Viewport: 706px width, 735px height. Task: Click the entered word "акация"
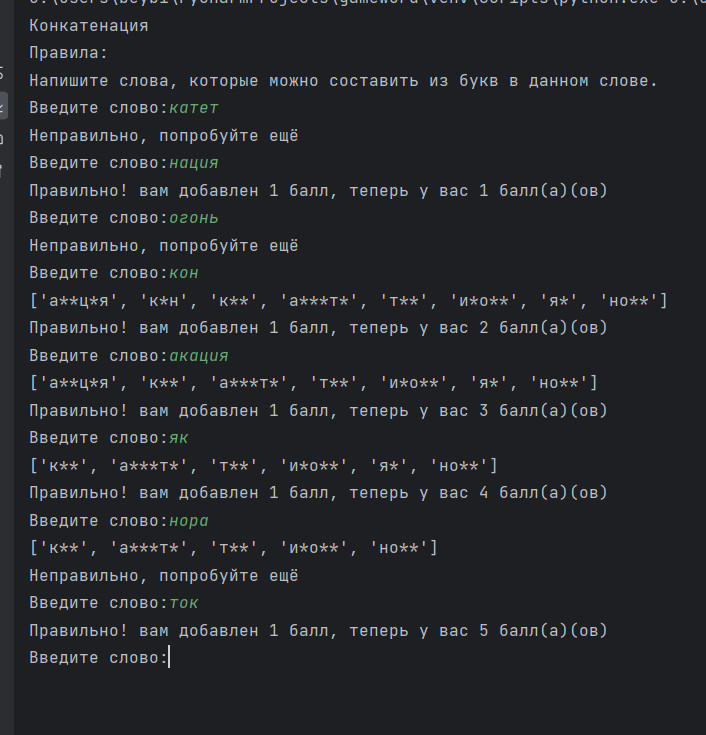199,355
